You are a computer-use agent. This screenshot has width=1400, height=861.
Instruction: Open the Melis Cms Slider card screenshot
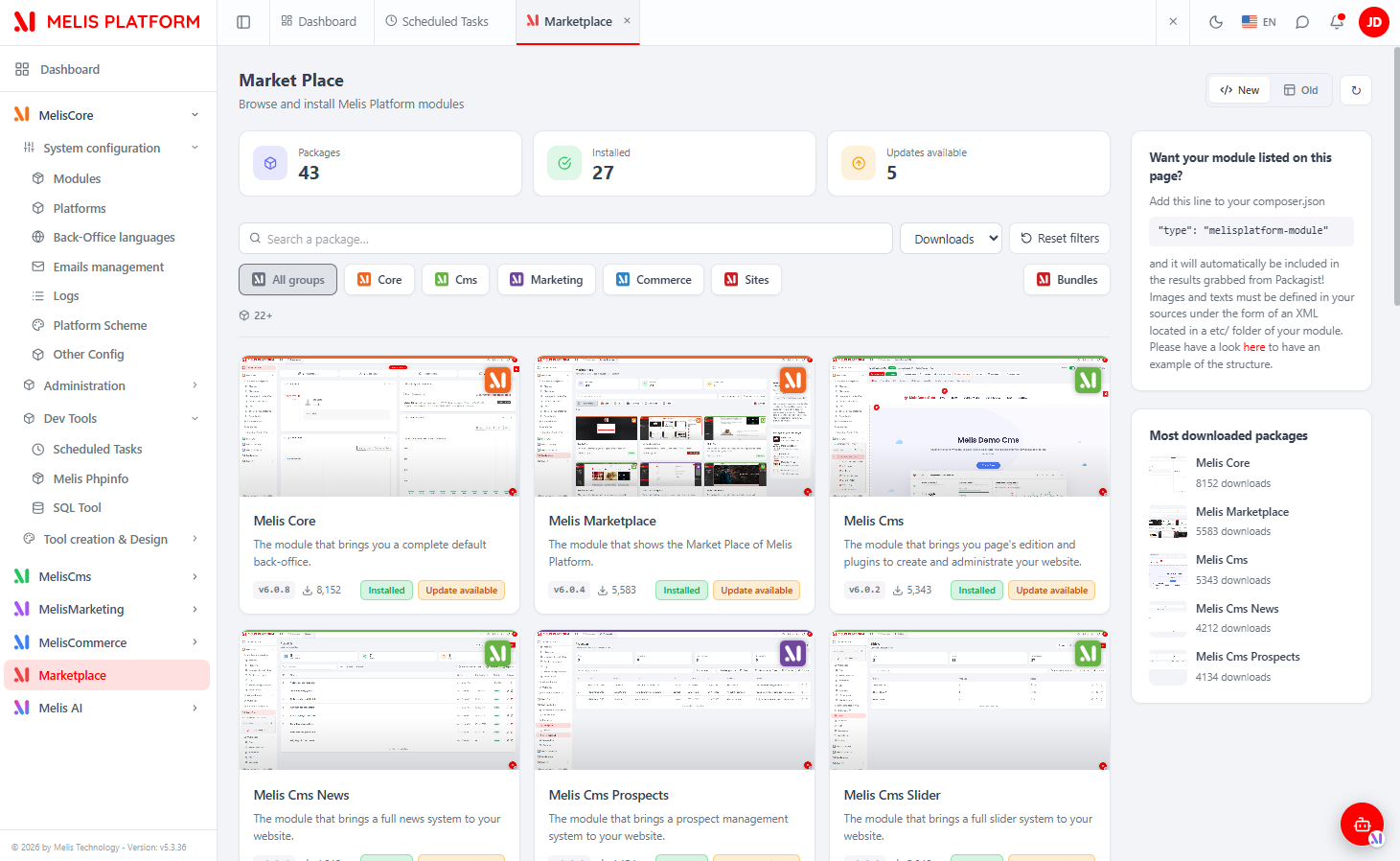coord(970,700)
